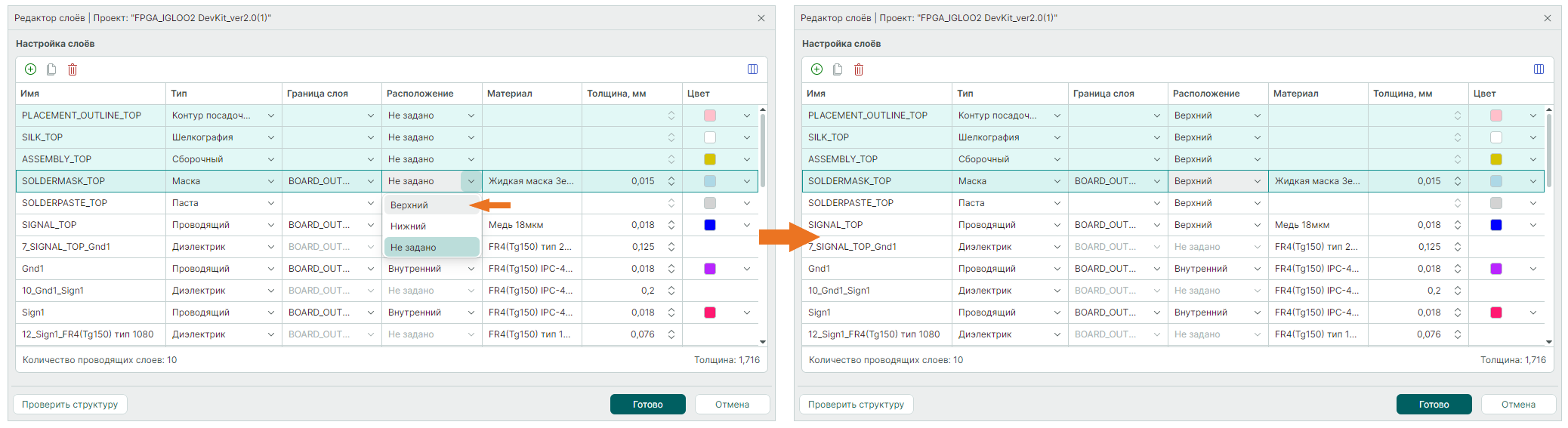Click the duplicate layer icon in right dialog
This screenshot has height=428, width=1568.
click(838, 69)
